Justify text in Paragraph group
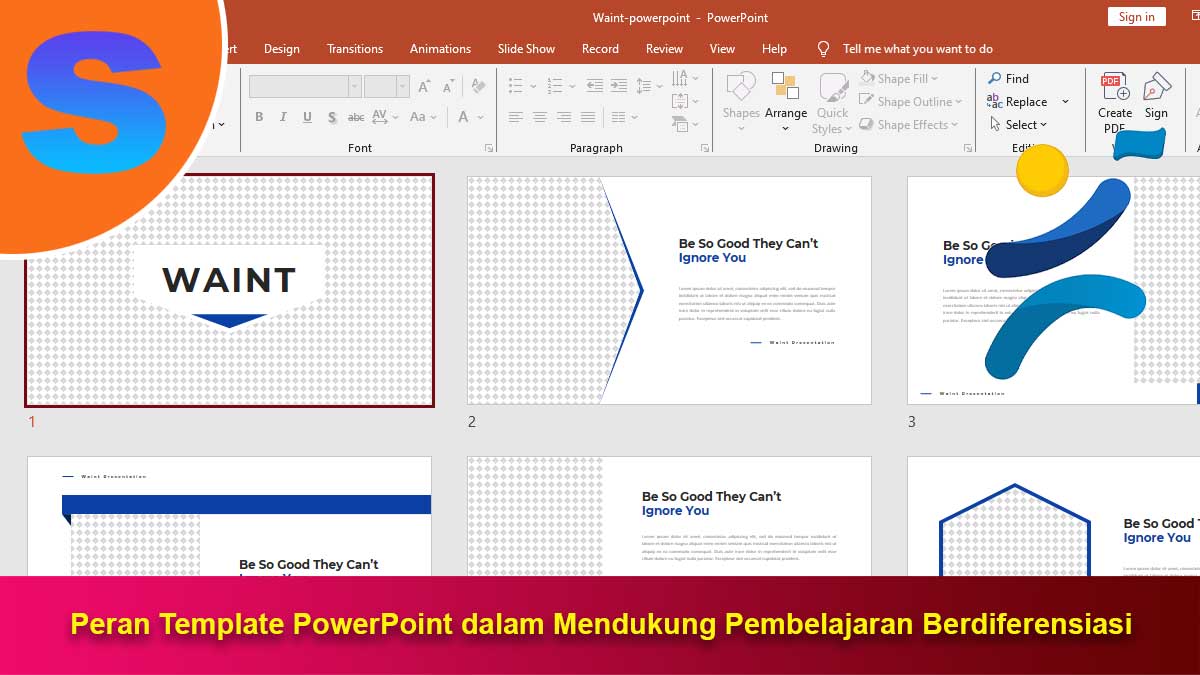Viewport: 1200px width, 675px height. pyautogui.click(x=588, y=117)
